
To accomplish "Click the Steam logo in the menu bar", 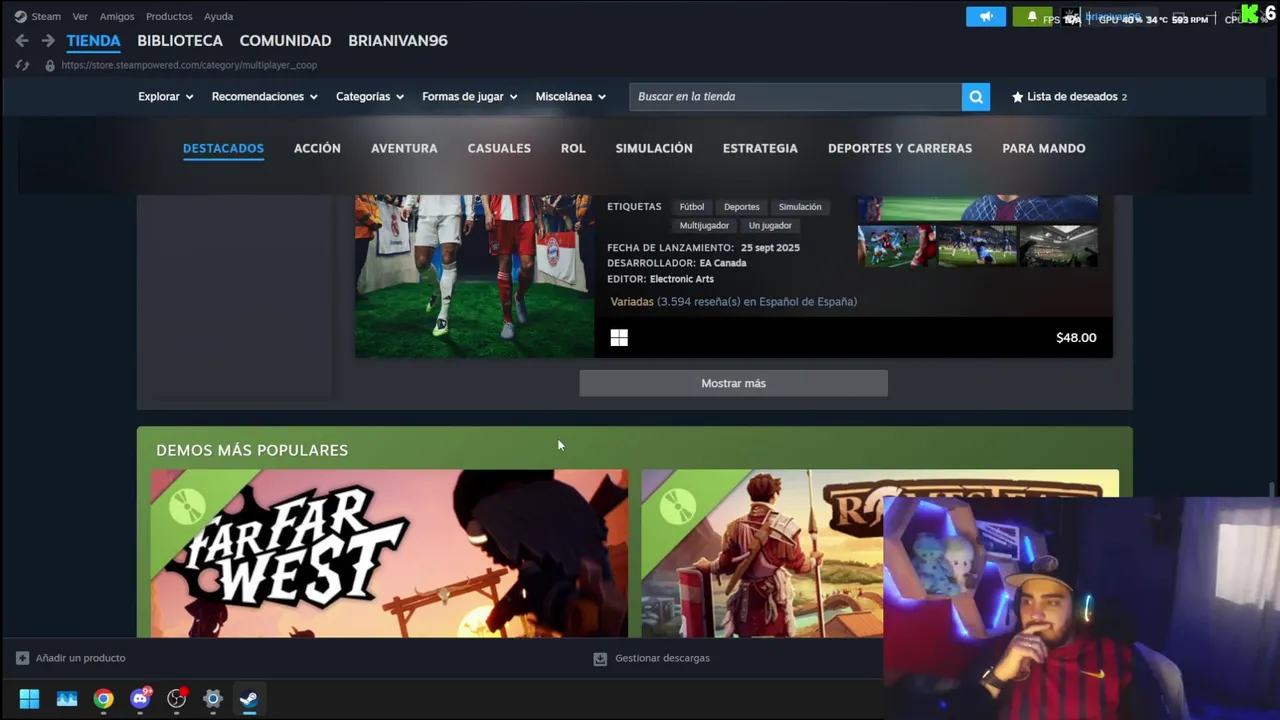I will (x=20, y=16).
